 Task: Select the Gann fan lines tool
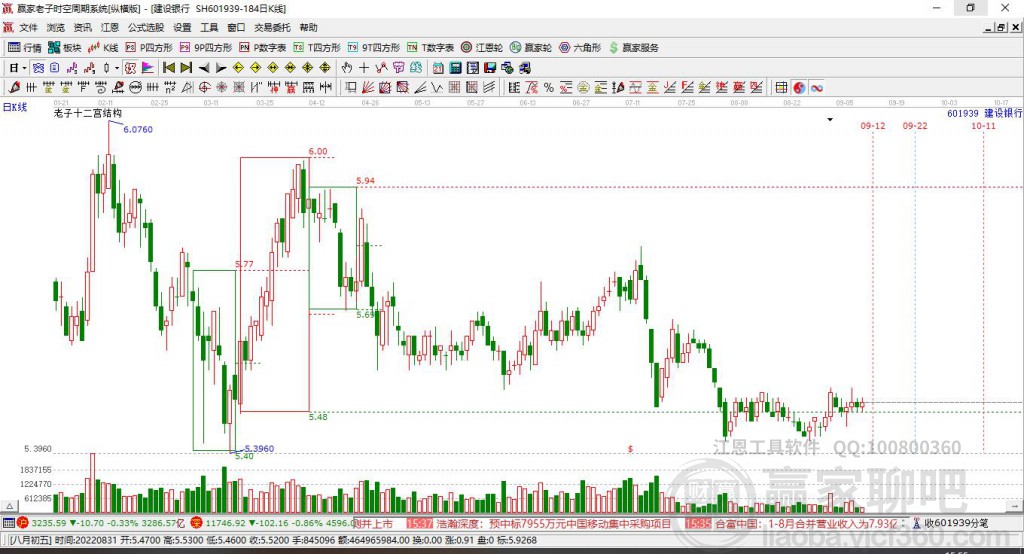[368, 88]
